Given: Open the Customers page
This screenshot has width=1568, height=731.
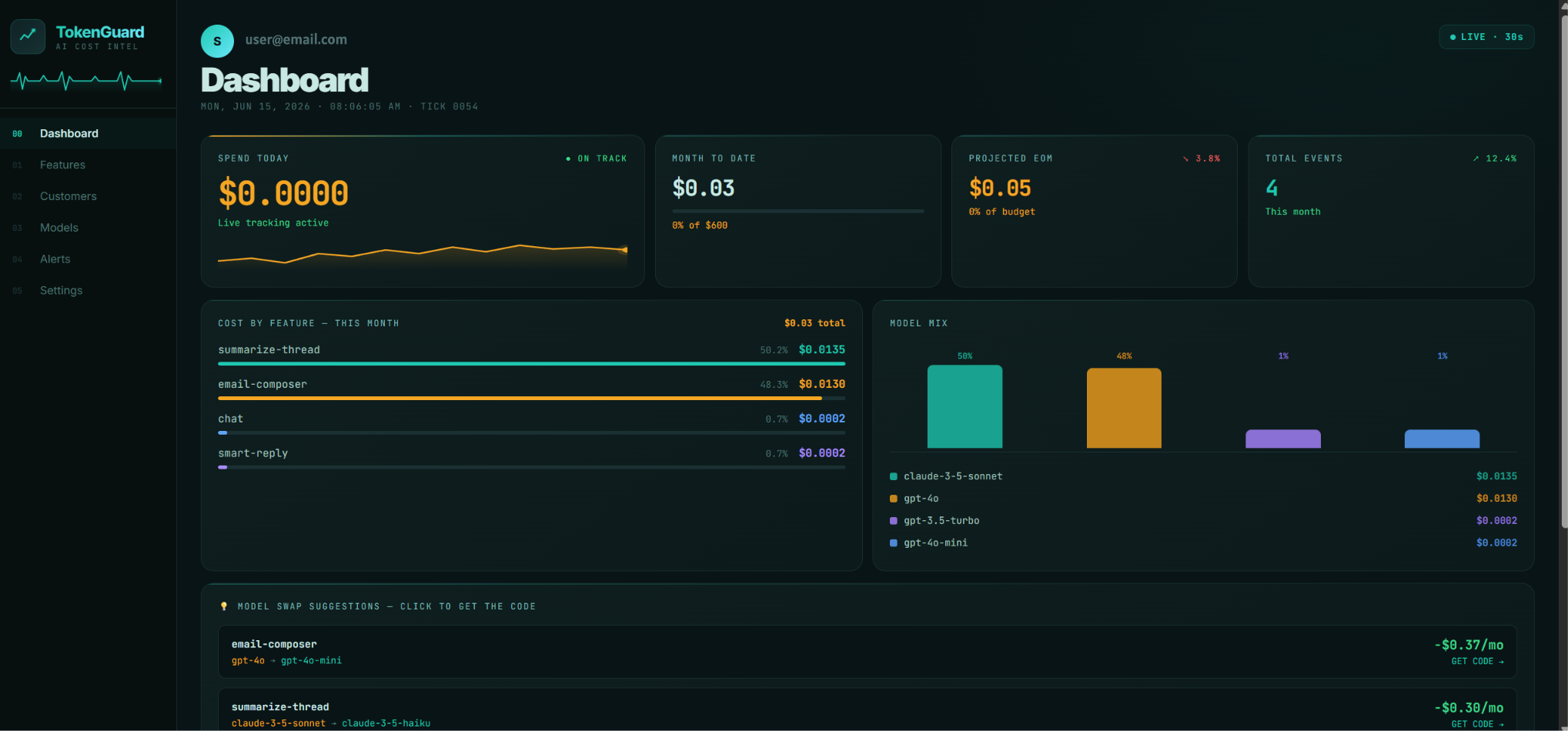Looking at the screenshot, I should click(88, 196).
